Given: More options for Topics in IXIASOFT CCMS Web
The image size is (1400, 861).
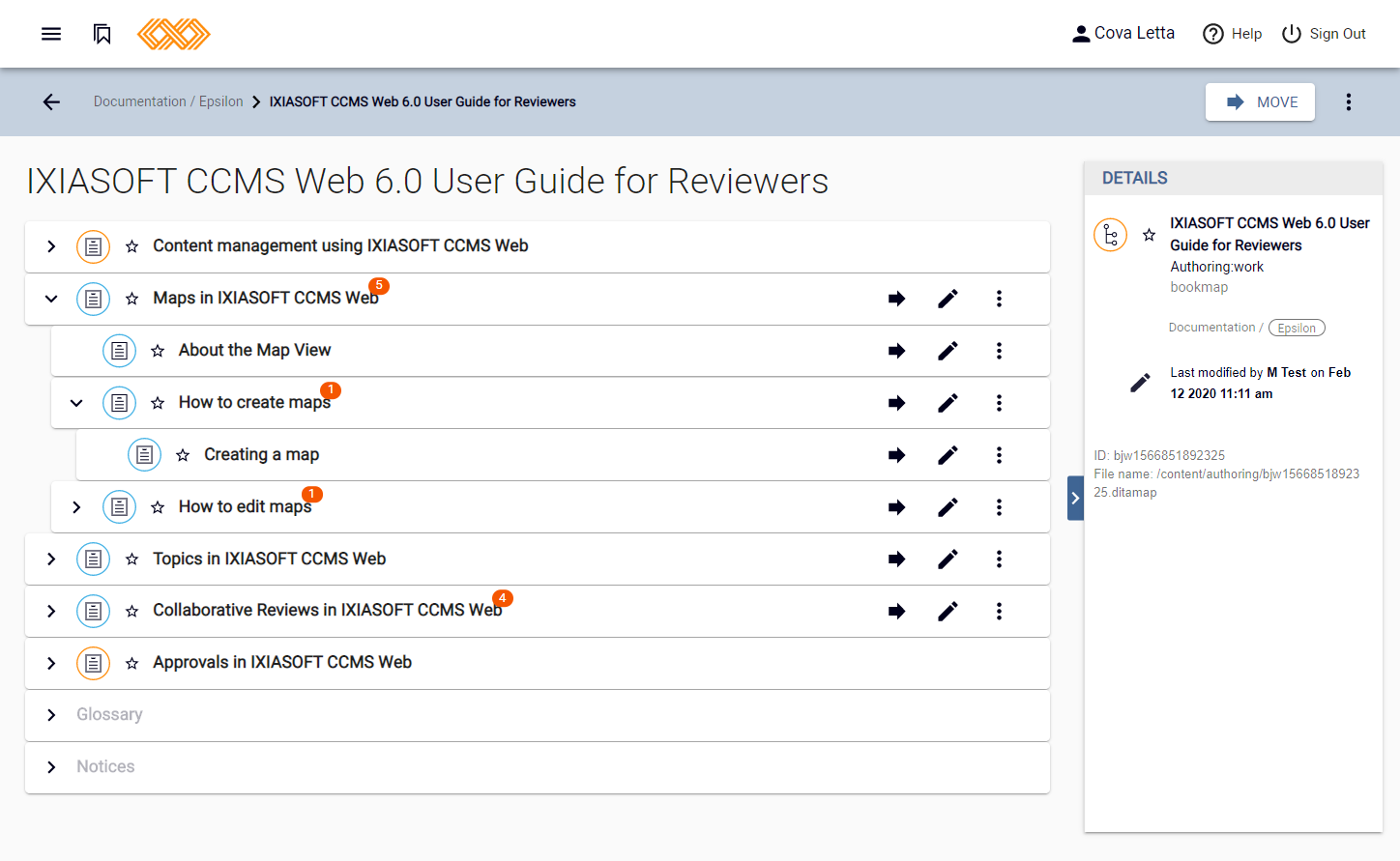Looking at the screenshot, I should pos(999,560).
